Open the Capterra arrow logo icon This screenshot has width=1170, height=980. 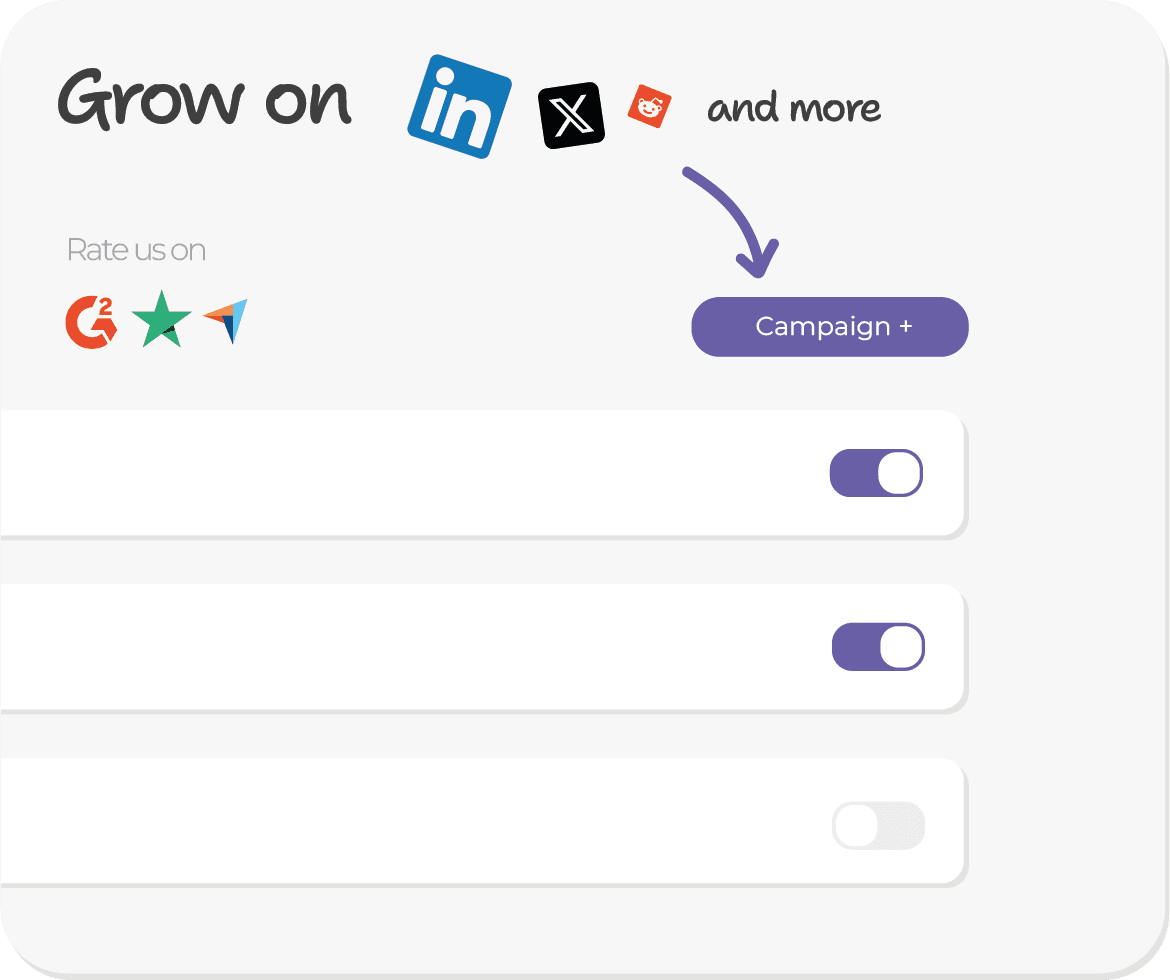click(x=227, y=321)
